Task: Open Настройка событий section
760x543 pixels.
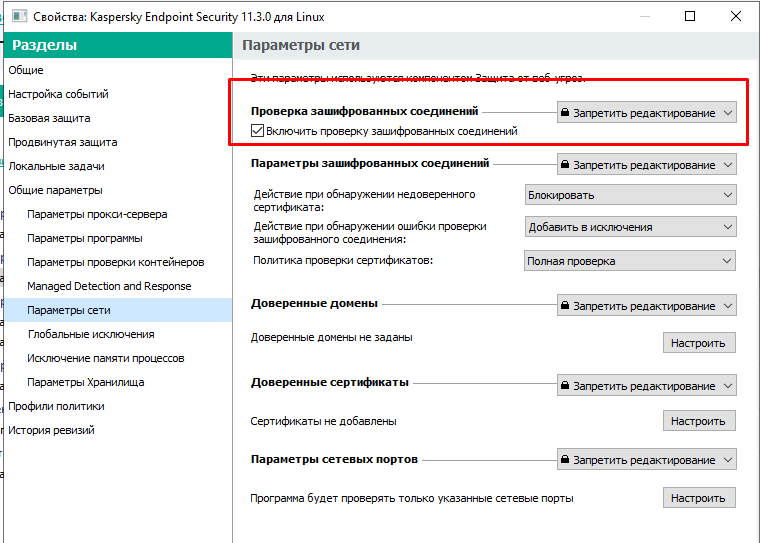Action: click(x=118, y=94)
